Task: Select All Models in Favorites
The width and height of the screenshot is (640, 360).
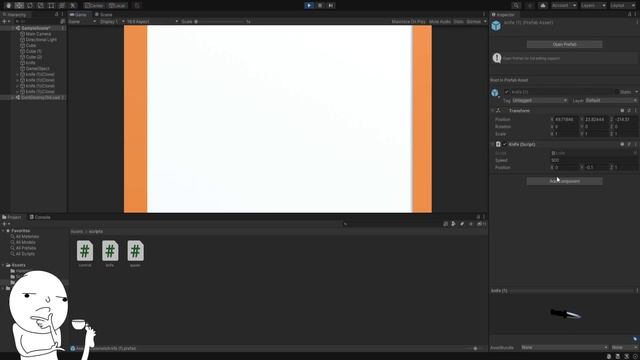Action: (25, 242)
